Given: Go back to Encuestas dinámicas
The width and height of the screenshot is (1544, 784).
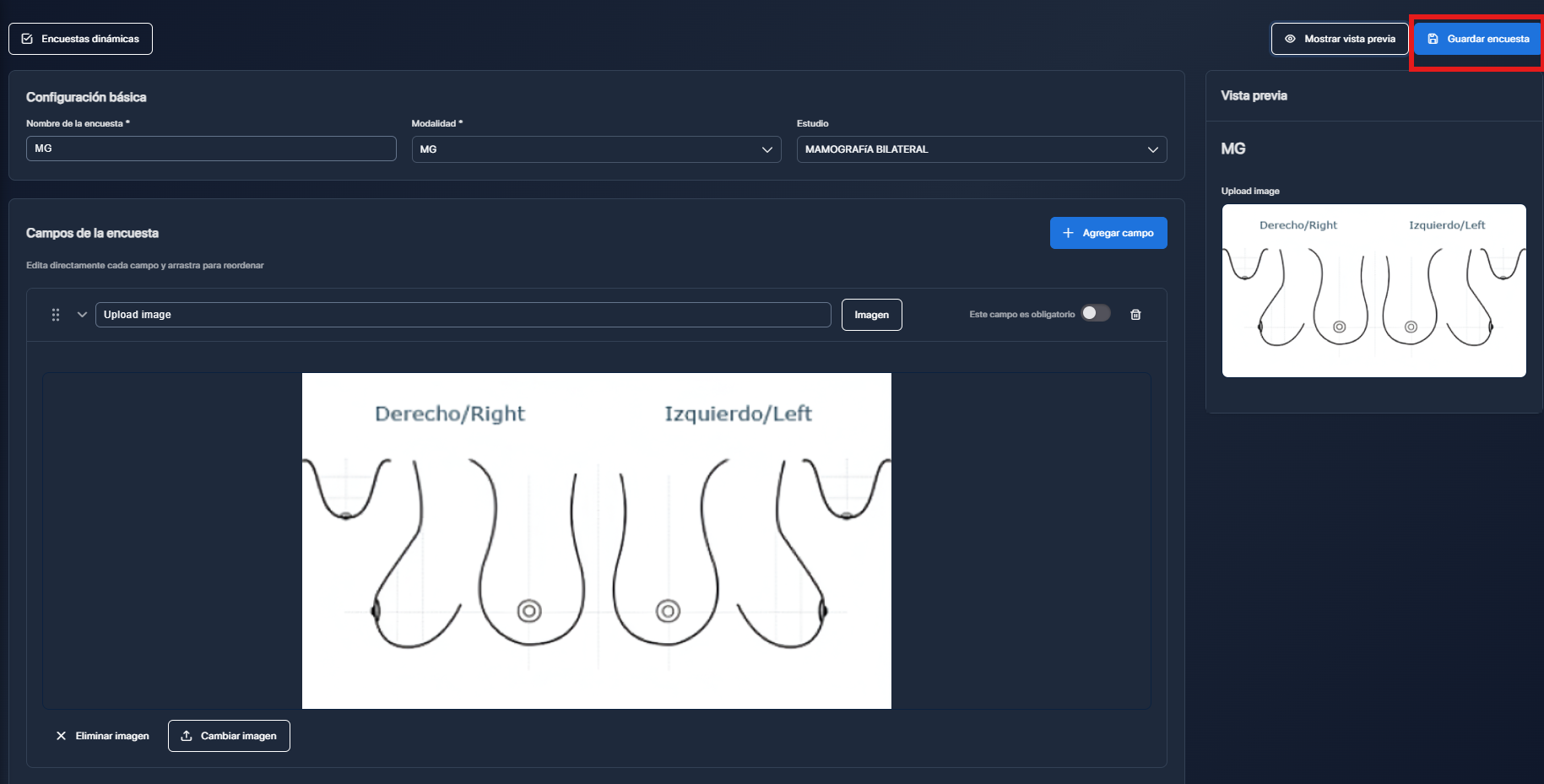Looking at the screenshot, I should [x=80, y=39].
